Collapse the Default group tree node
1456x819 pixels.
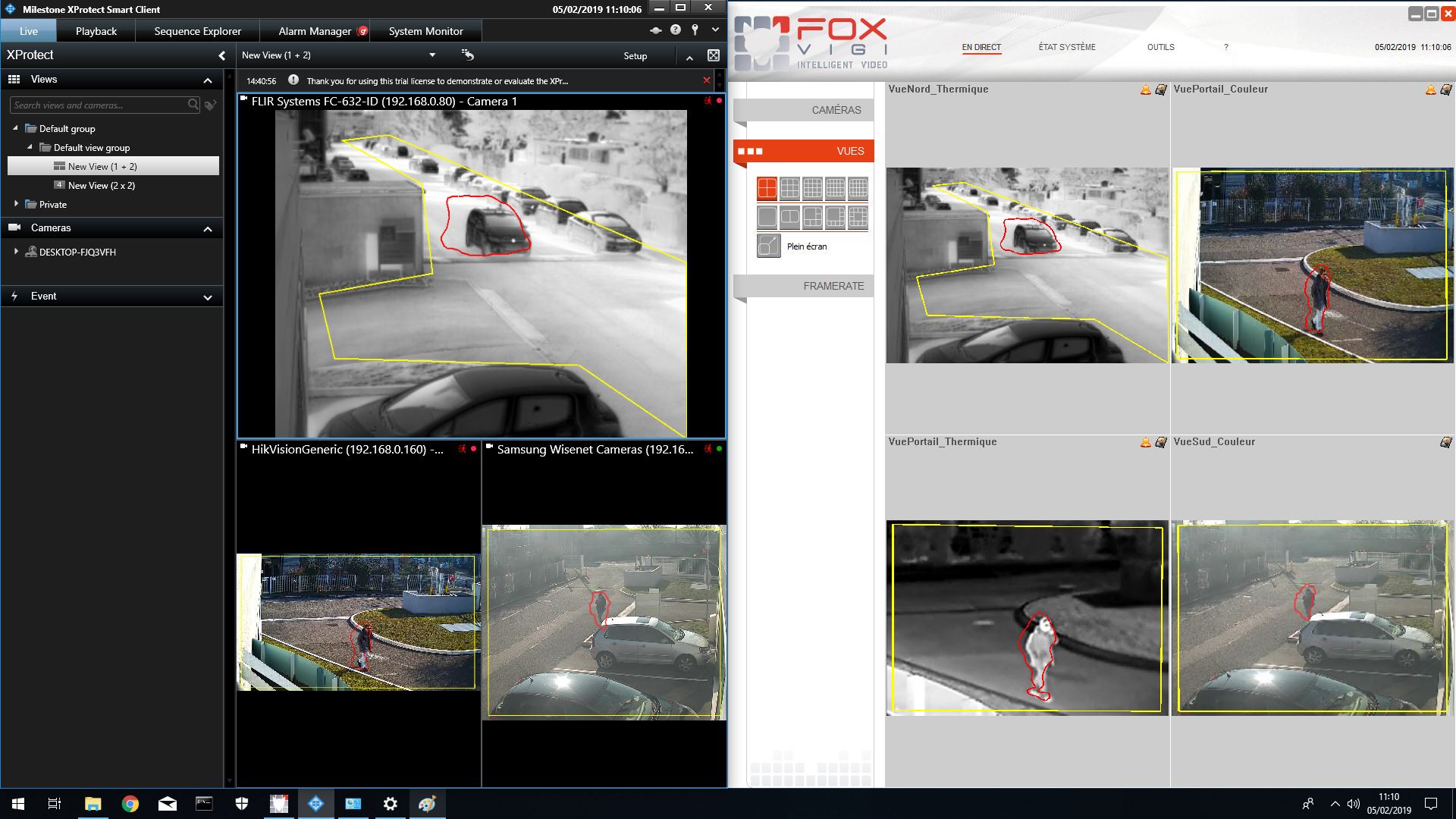[x=15, y=128]
